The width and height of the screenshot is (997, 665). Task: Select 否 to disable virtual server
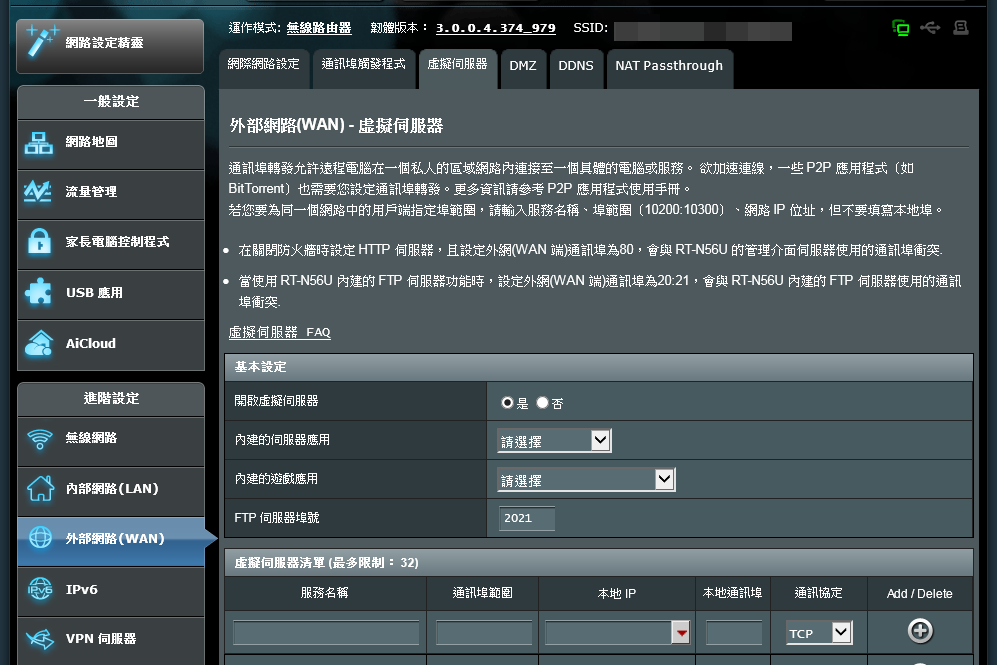[x=542, y=402]
